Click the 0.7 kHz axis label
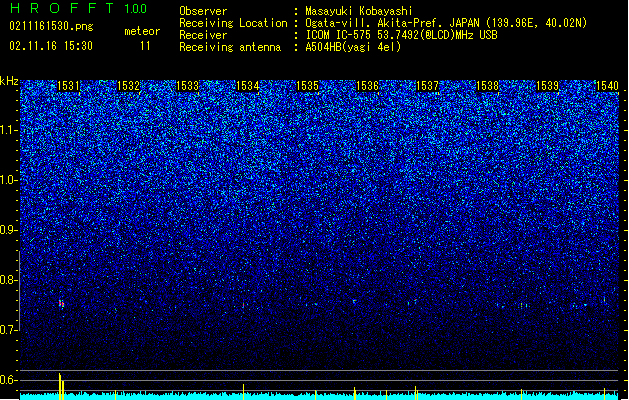Screen dimensions: 629x400 point(8,330)
